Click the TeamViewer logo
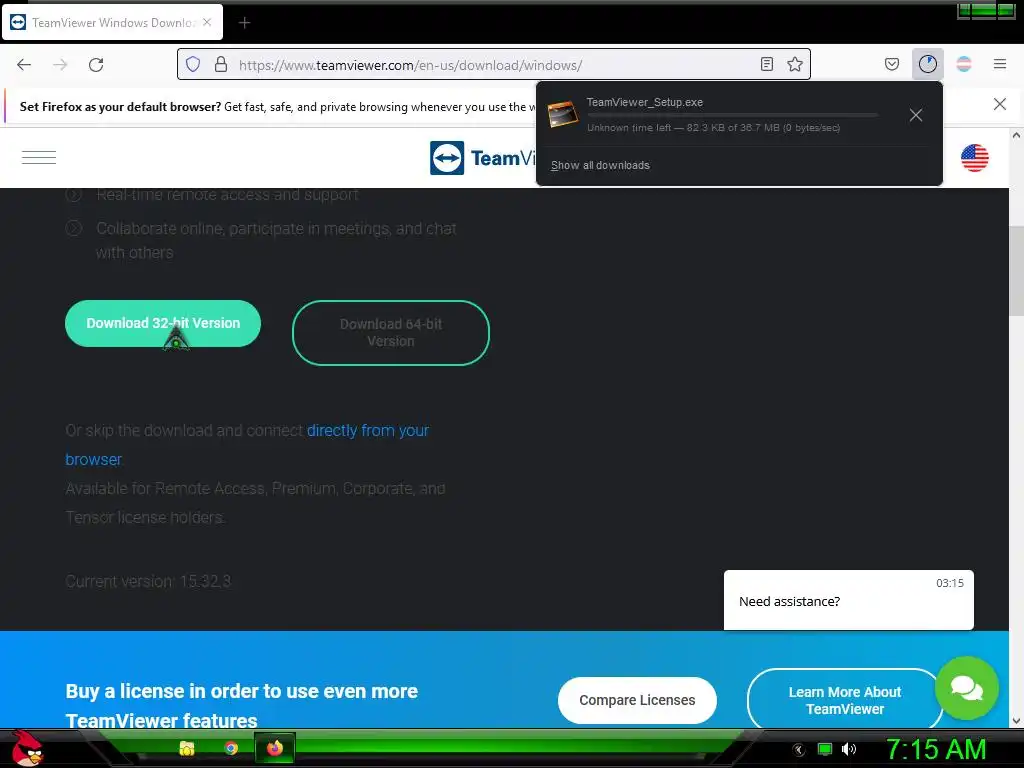The image size is (1024, 768). pyautogui.click(x=482, y=158)
